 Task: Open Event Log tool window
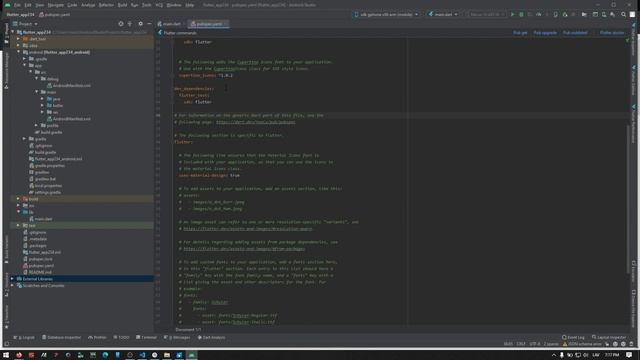573,338
